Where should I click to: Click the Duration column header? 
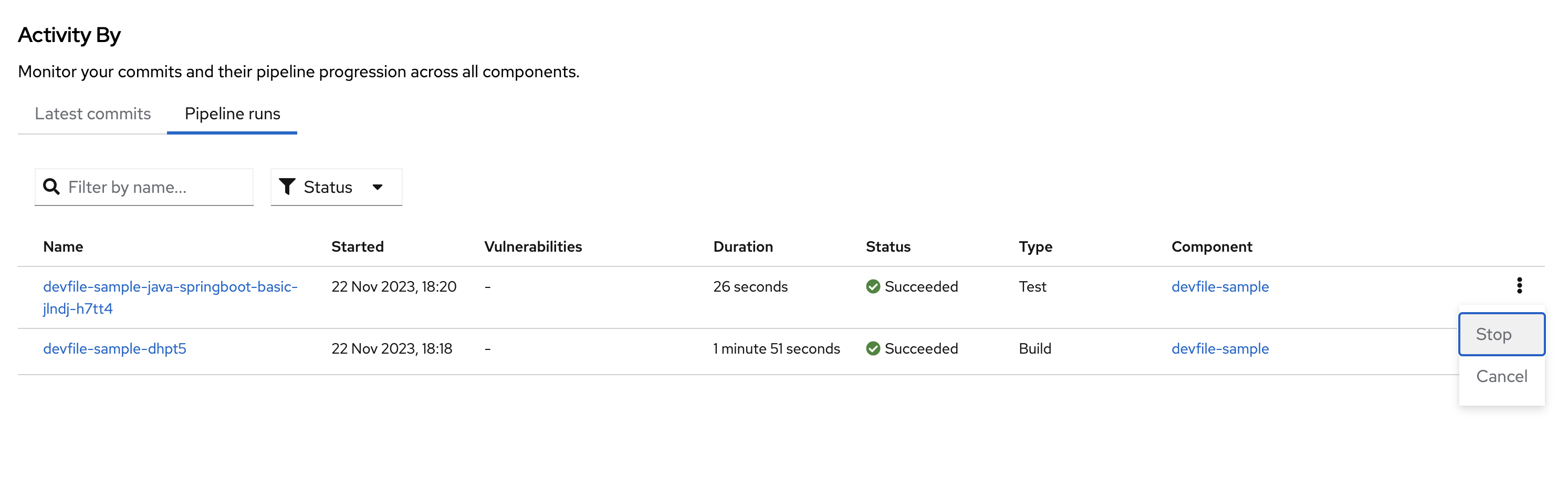[x=743, y=246]
